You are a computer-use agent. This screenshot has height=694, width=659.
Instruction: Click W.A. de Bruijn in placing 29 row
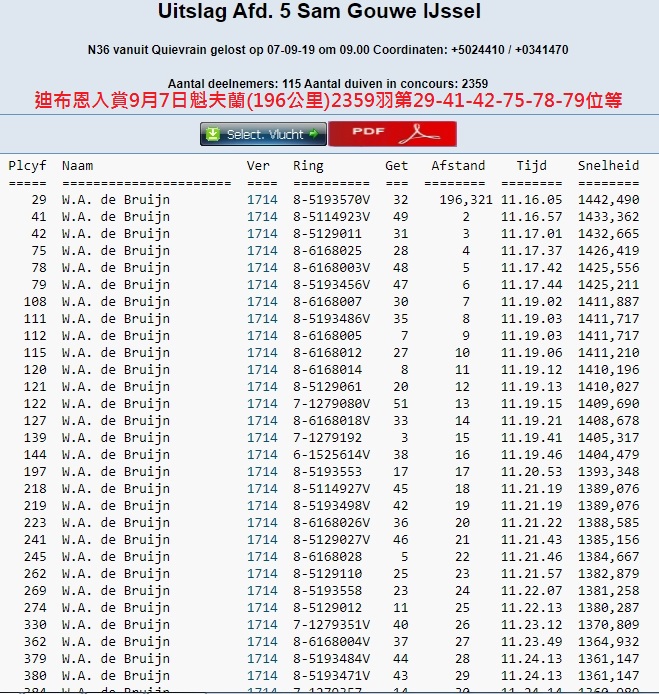[x=116, y=200]
